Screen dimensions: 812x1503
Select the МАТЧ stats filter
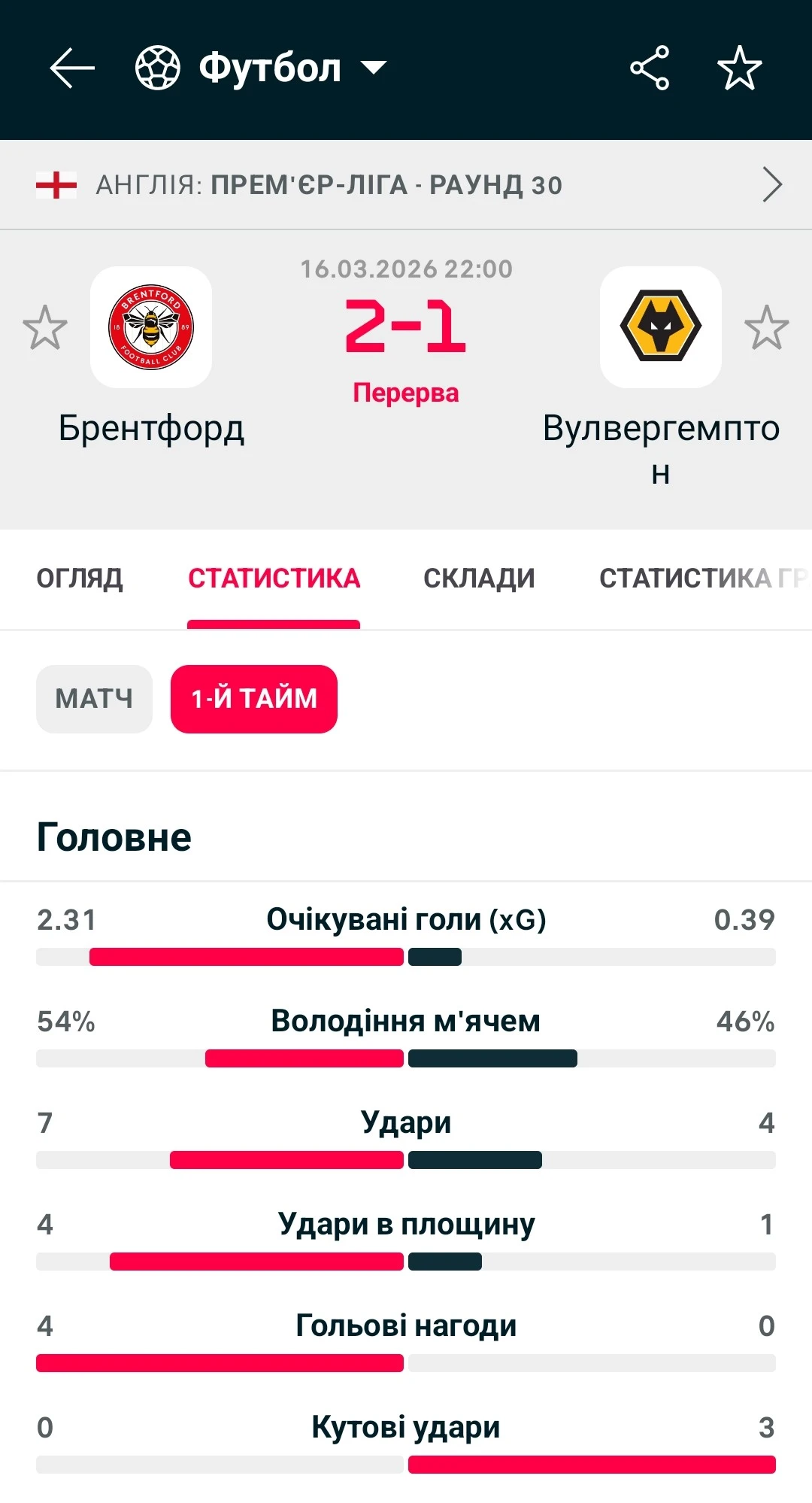click(x=94, y=699)
